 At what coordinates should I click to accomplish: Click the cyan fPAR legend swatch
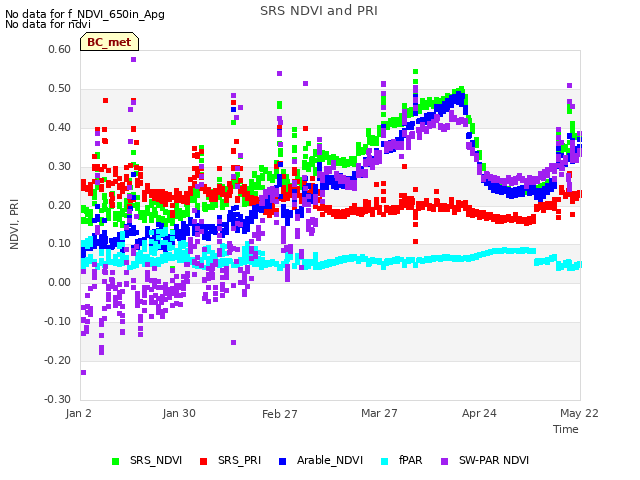[384, 462]
